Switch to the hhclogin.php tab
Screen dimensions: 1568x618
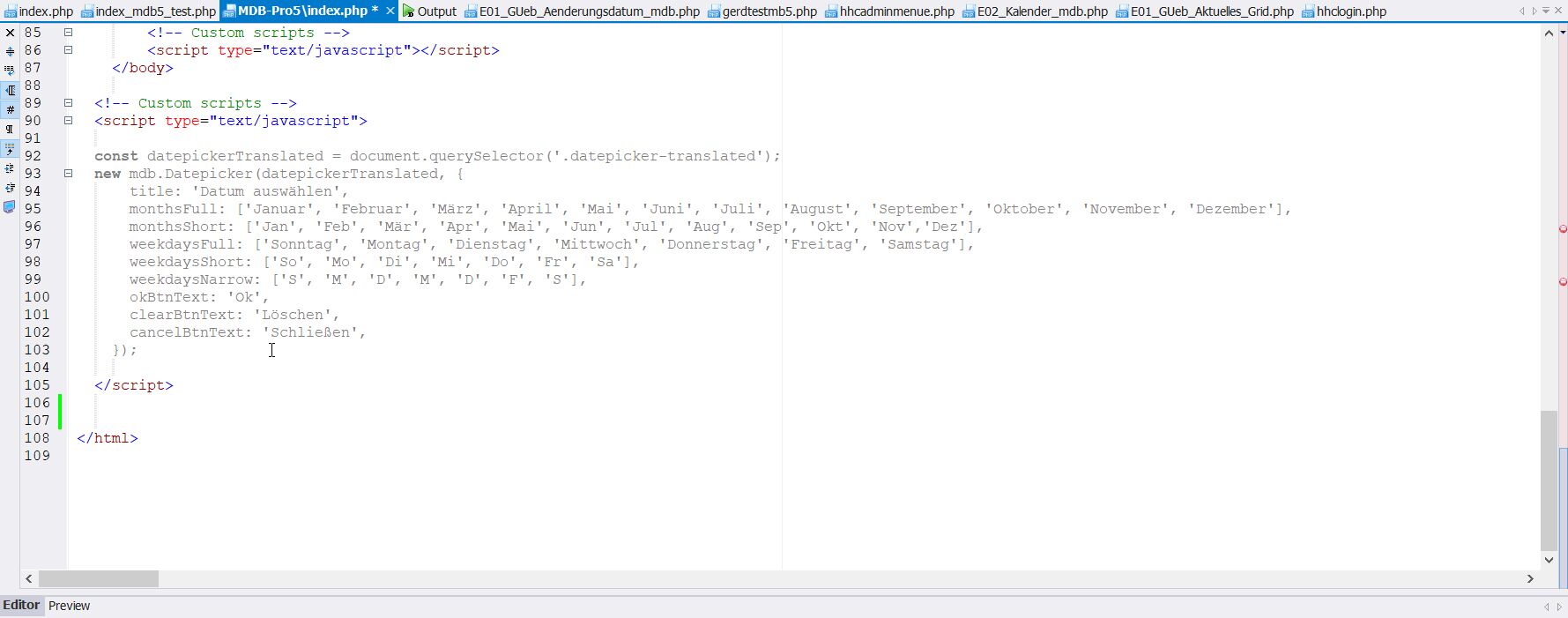tap(1343, 11)
